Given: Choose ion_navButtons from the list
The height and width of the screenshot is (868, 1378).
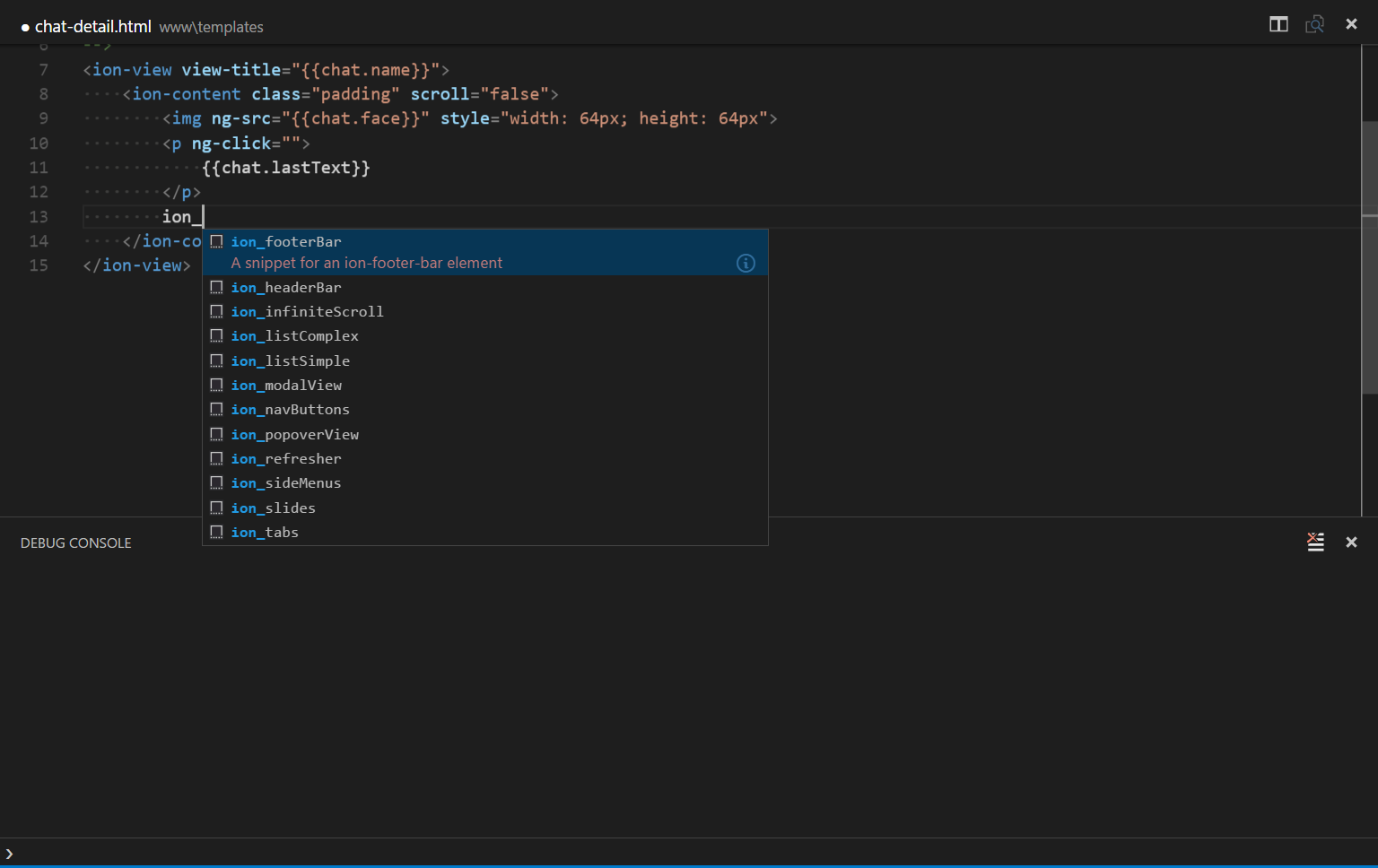Looking at the screenshot, I should pyautogui.click(x=290, y=409).
